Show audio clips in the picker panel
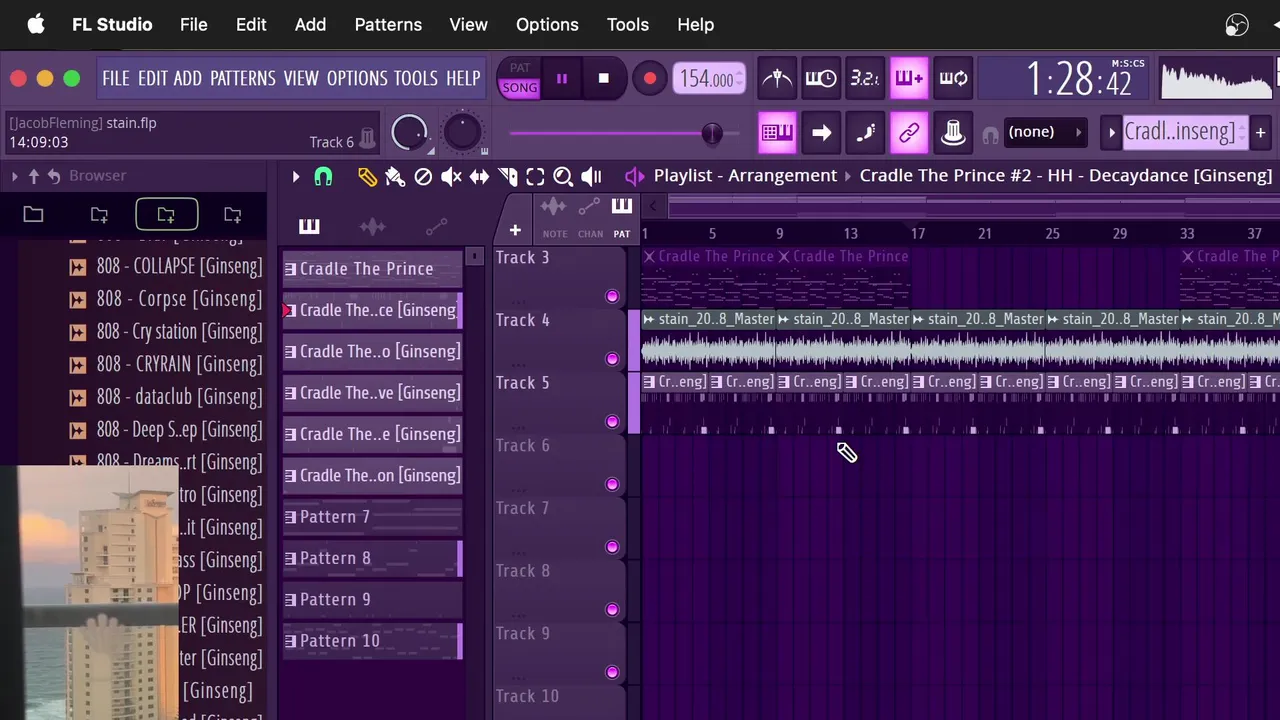 (372, 227)
